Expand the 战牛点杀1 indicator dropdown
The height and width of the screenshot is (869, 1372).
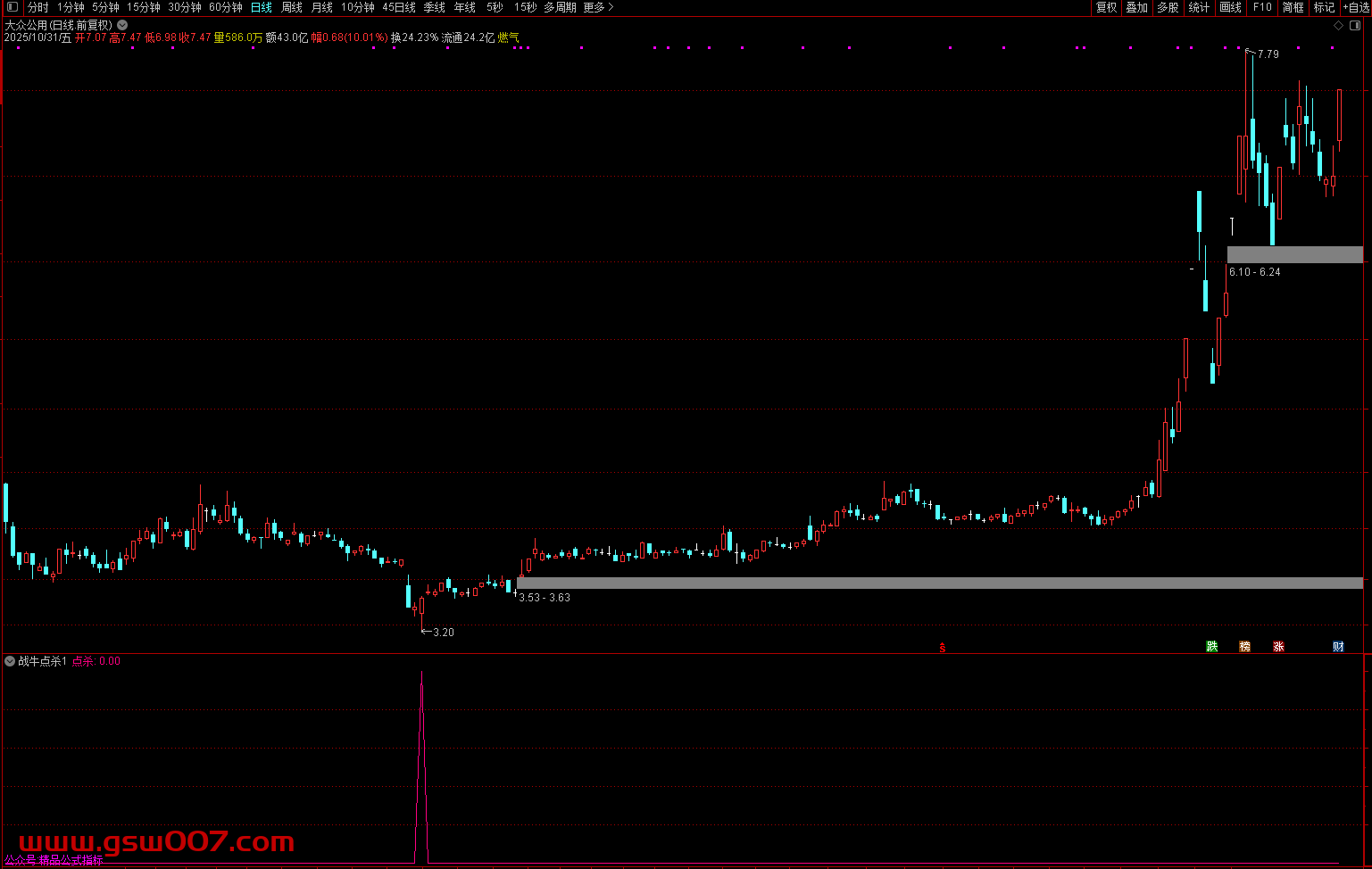coord(10,661)
